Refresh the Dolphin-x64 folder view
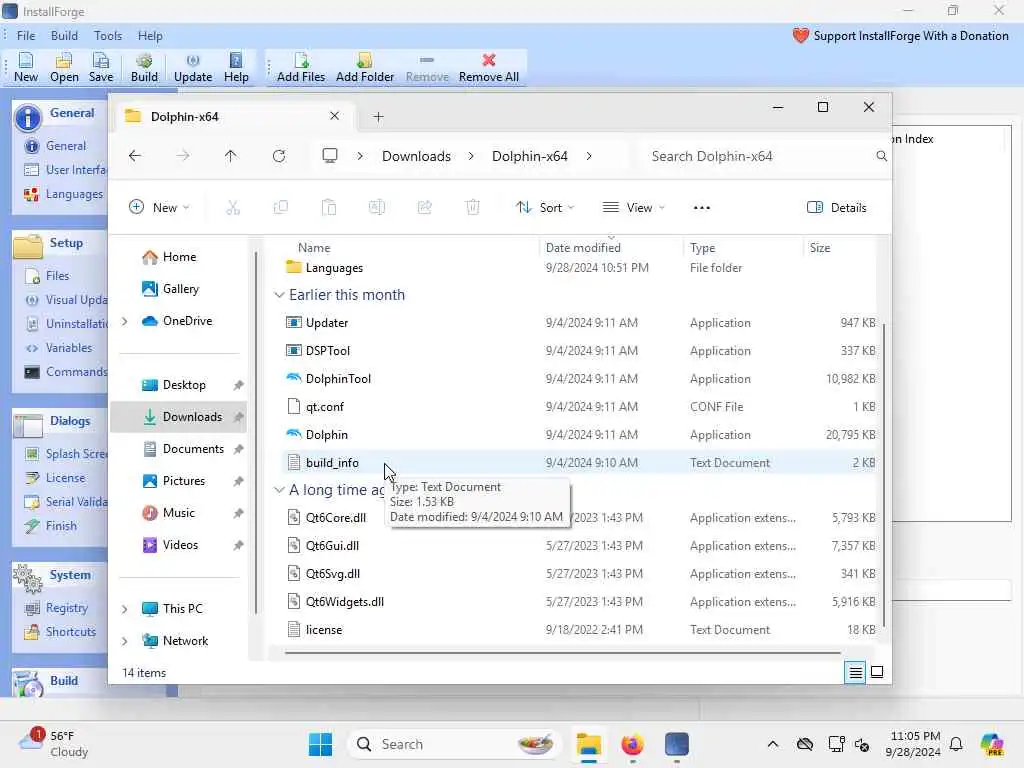This screenshot has width=1024, height=768. pos(279,156)
